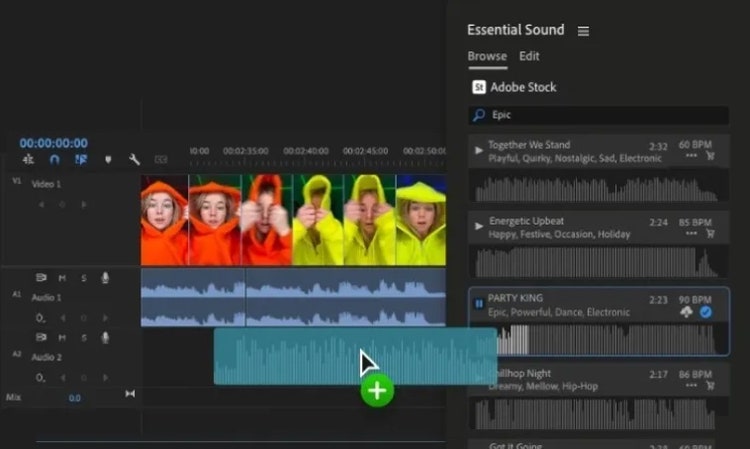Pause the PARTY KING preview
Image resolution: width=750 pixels, height=449 pixels.
(x=479, y=302)
